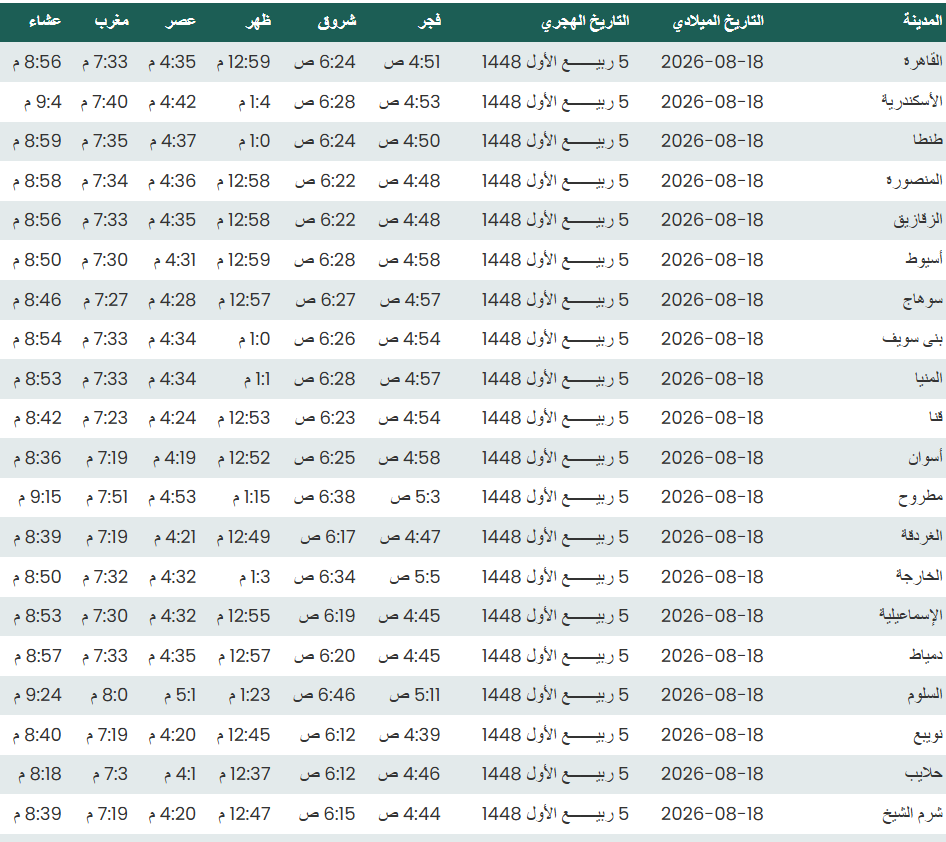
Task: Click Aswan's isha time 8:36 م
Action: [x=37, y=458]
